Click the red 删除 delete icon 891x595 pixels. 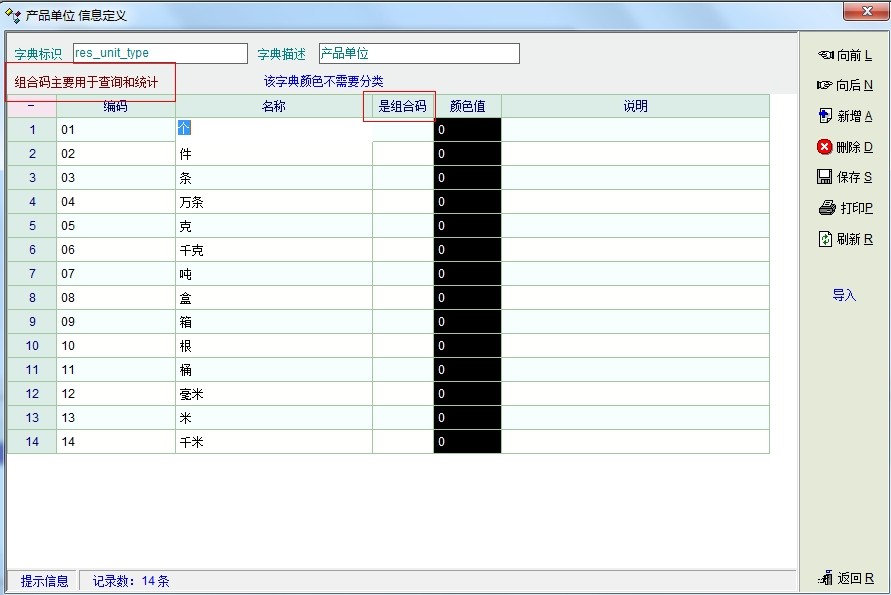coord(825,147)
